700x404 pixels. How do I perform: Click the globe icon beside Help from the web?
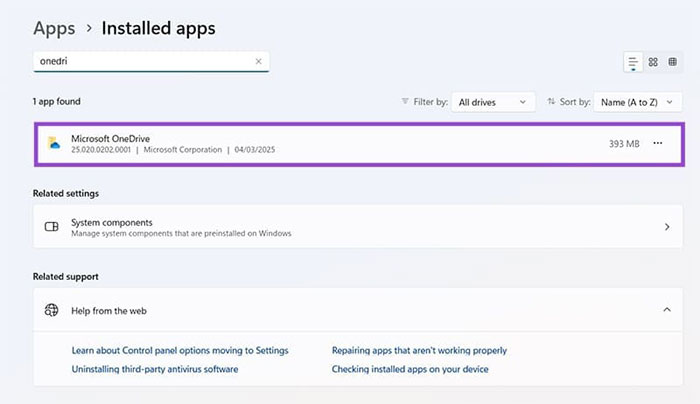[x=52, y=311]
